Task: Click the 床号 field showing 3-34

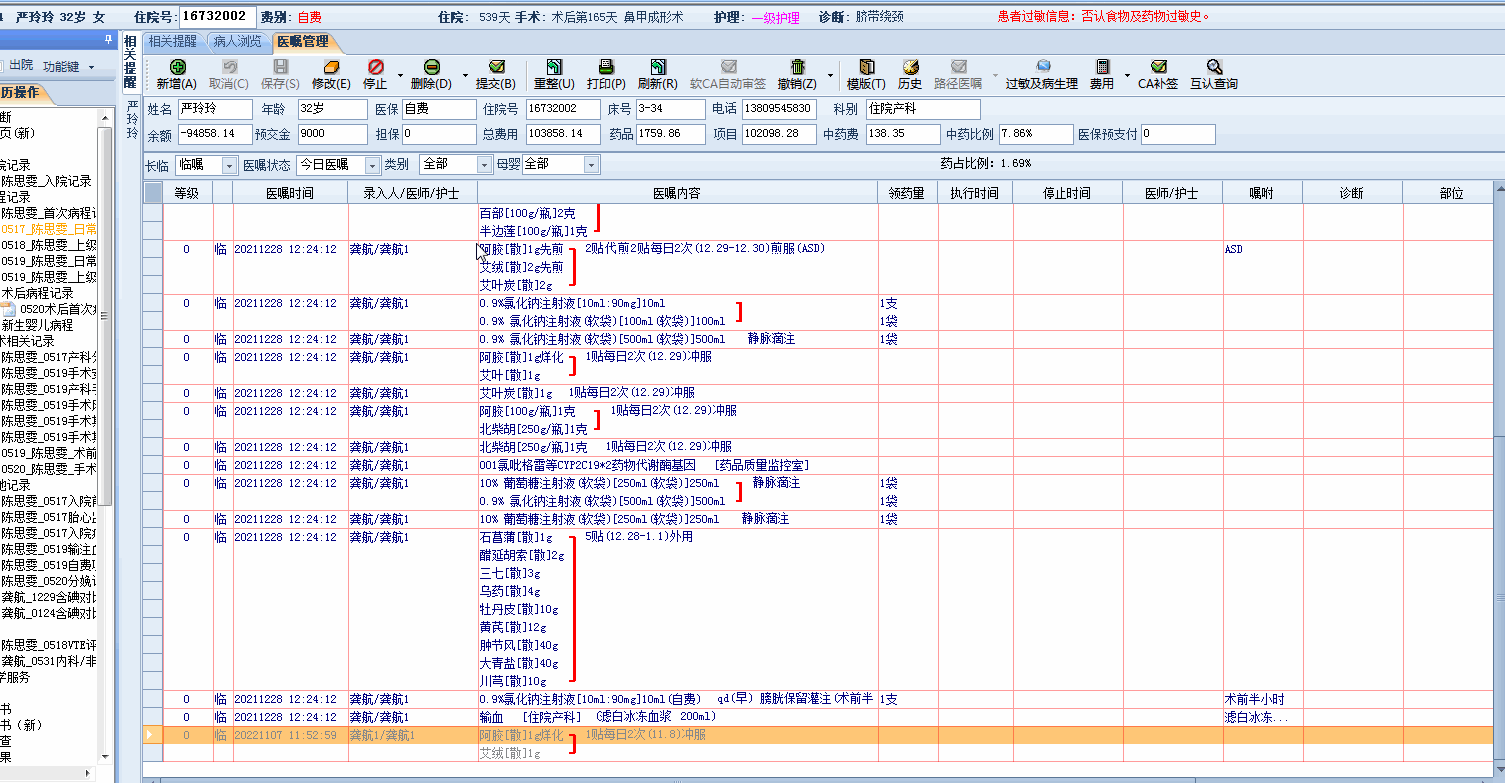Action: point(669,108)
